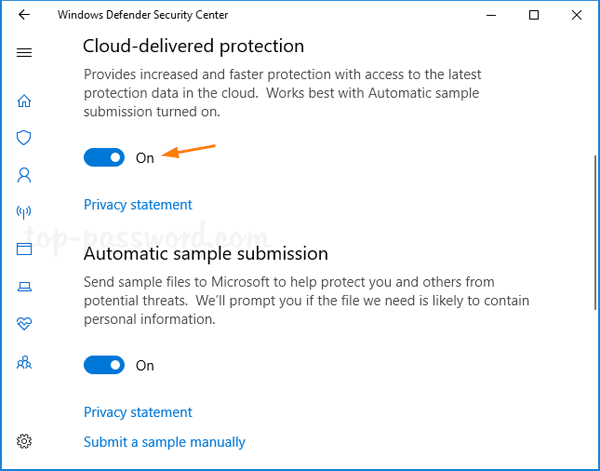This screenshot has height=471, width=600.
Task: Open Family options icon in sidebar
Action: [x=25, y=362]
